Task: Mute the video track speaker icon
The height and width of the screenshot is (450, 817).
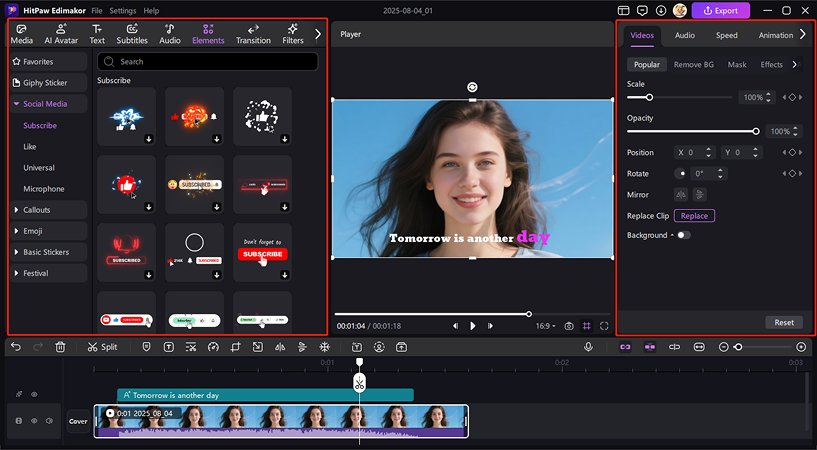Action: pyautogui.click(x=49, y=421)
